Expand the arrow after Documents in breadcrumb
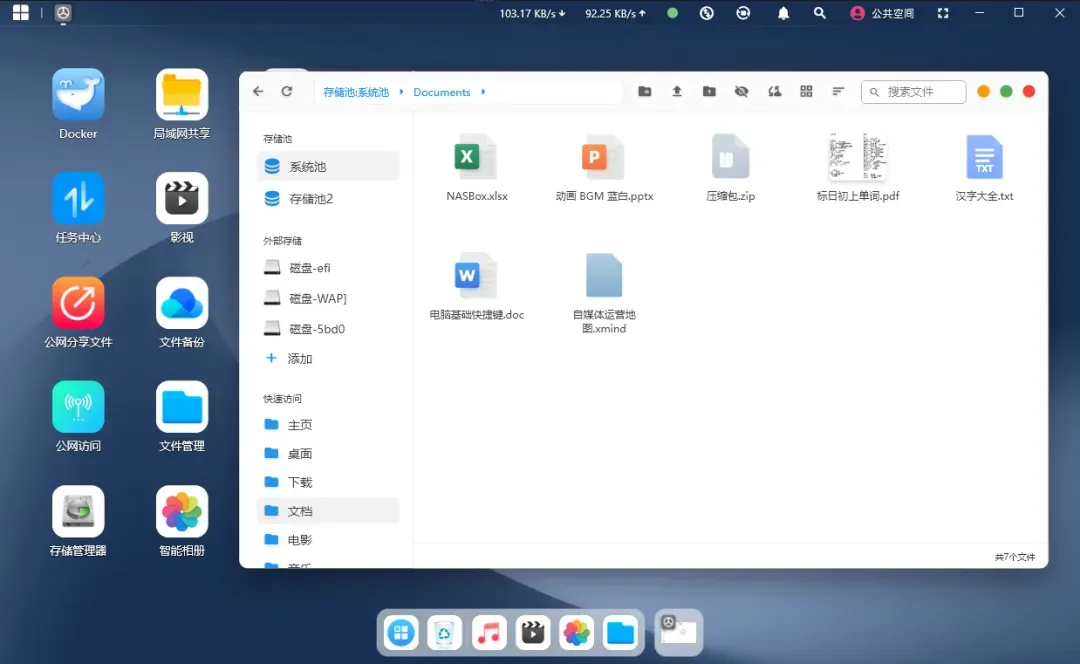This screenshot has height=664, width=1080. [483, 92]
